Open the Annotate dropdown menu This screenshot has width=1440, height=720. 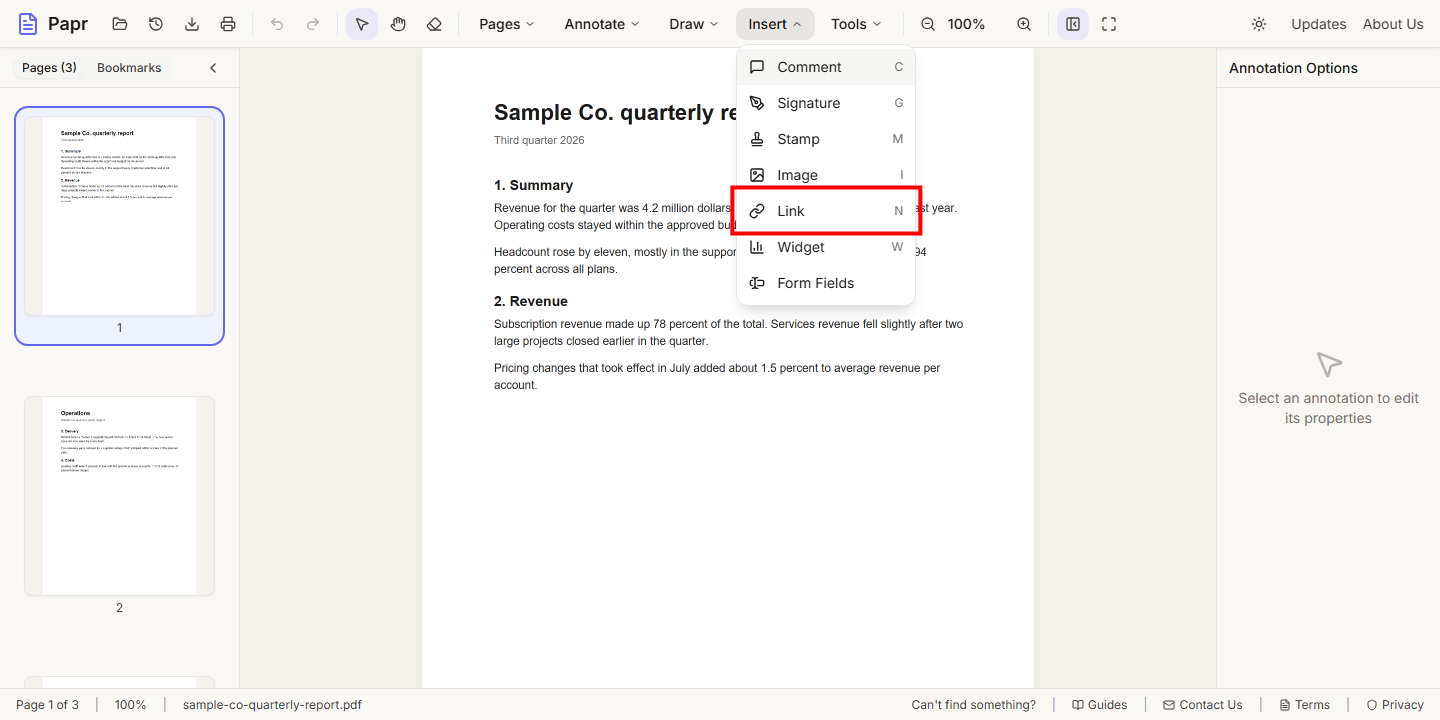coord(602,24)
